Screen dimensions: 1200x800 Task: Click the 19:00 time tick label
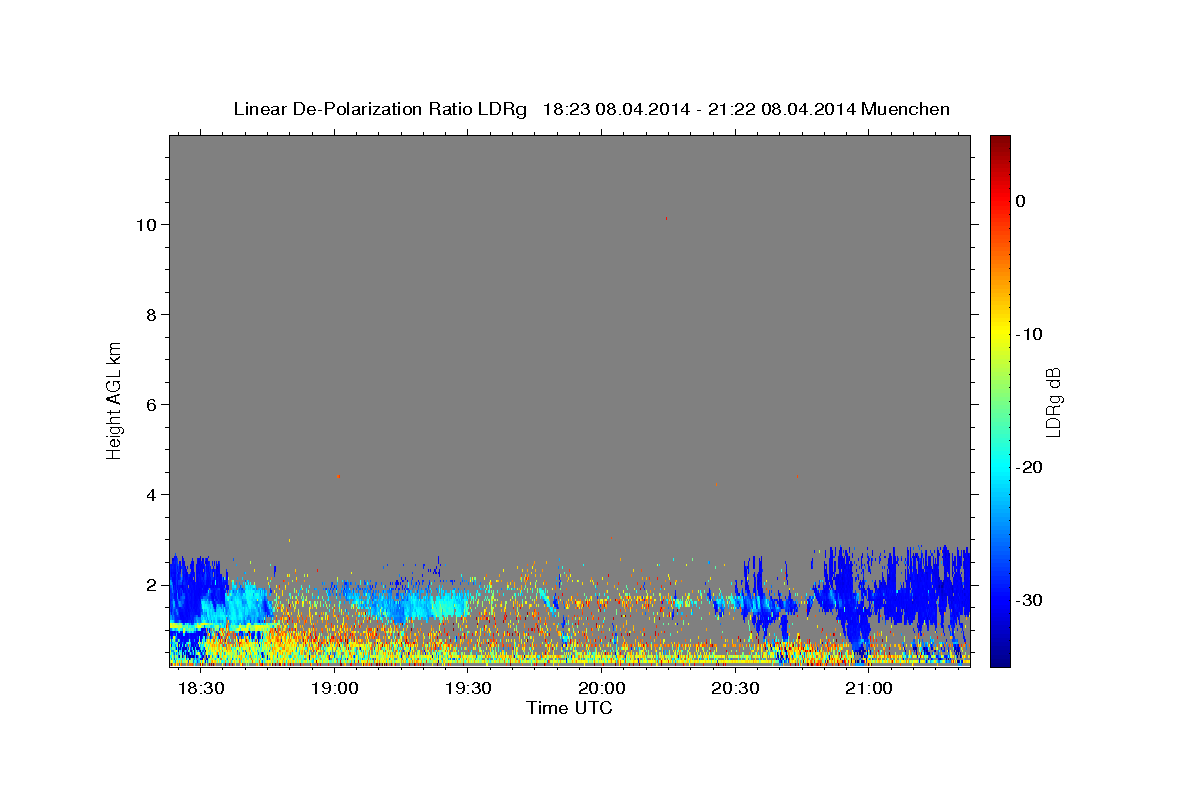(334, 689)
